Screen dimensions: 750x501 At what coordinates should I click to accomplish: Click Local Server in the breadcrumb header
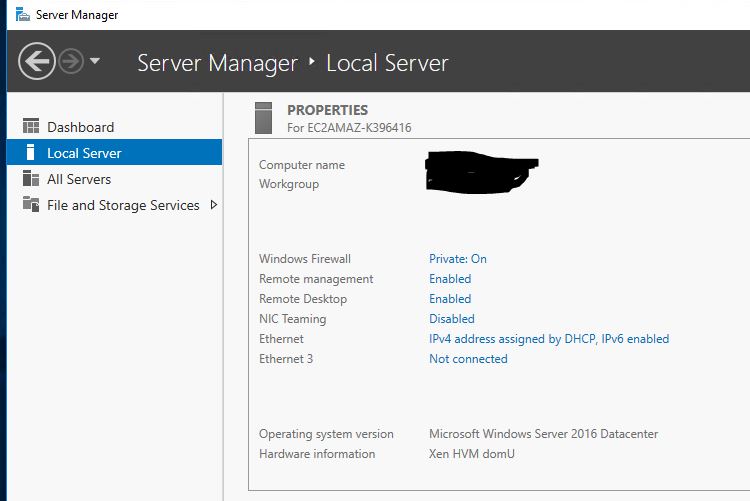tap(387, 63)
